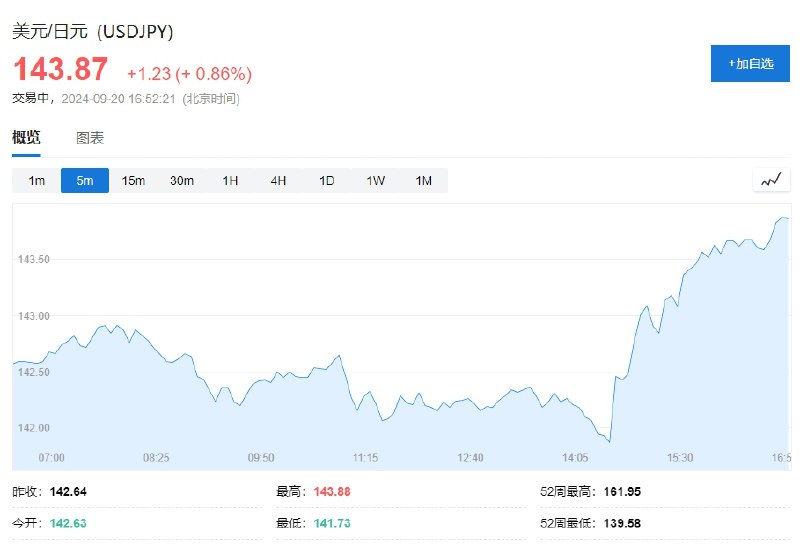The width and height of the screenshot is (800, 546).
Task: Click the chart peak near 16:50
Action: point(783,218)
